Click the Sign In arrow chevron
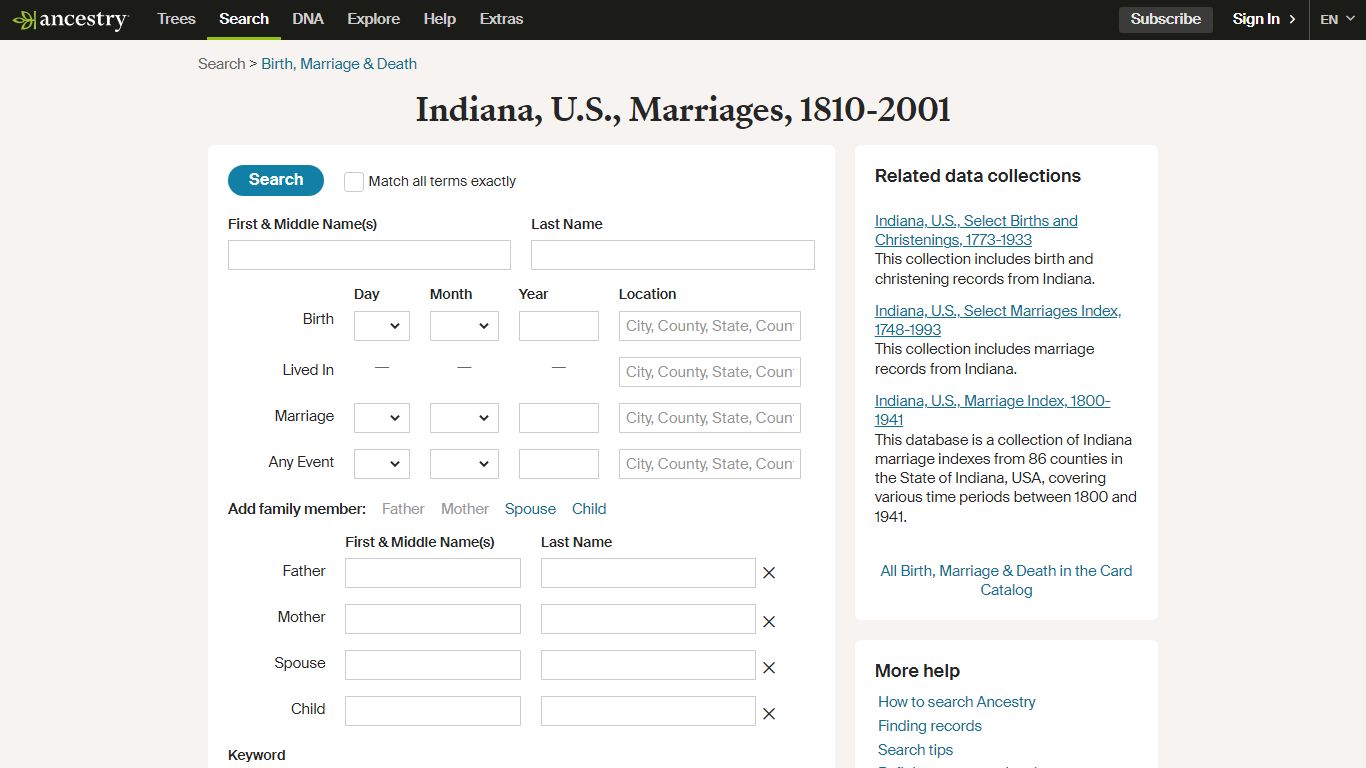1366x768 pixels. (1292, 19)
